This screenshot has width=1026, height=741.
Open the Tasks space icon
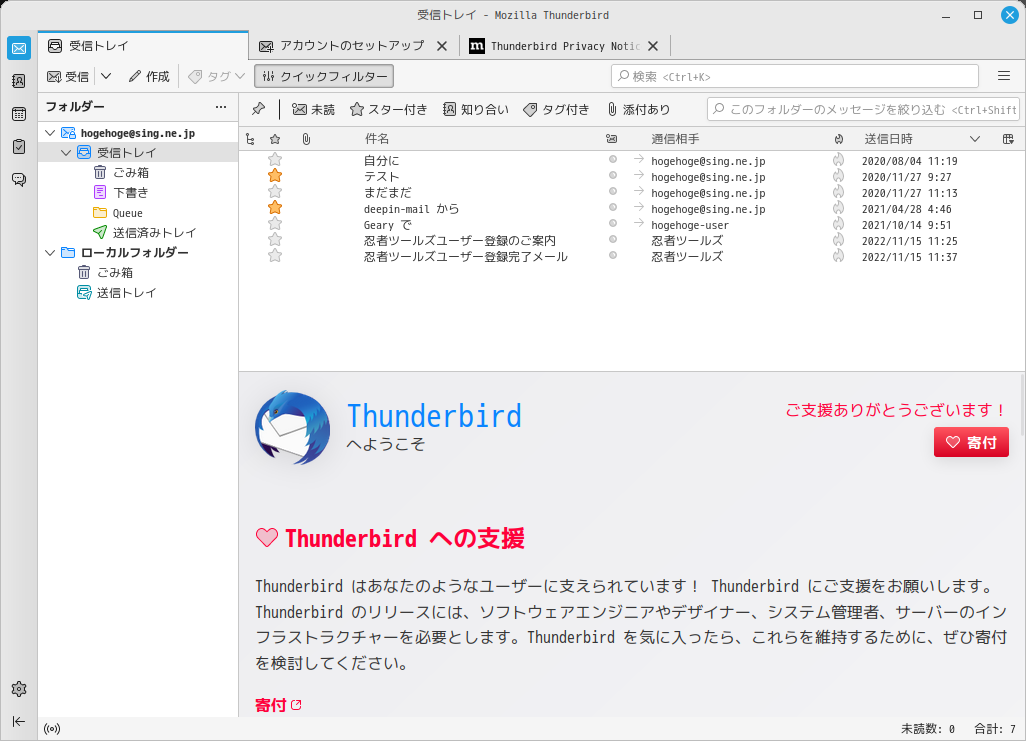pyautogui.click(x=19, y=147)
